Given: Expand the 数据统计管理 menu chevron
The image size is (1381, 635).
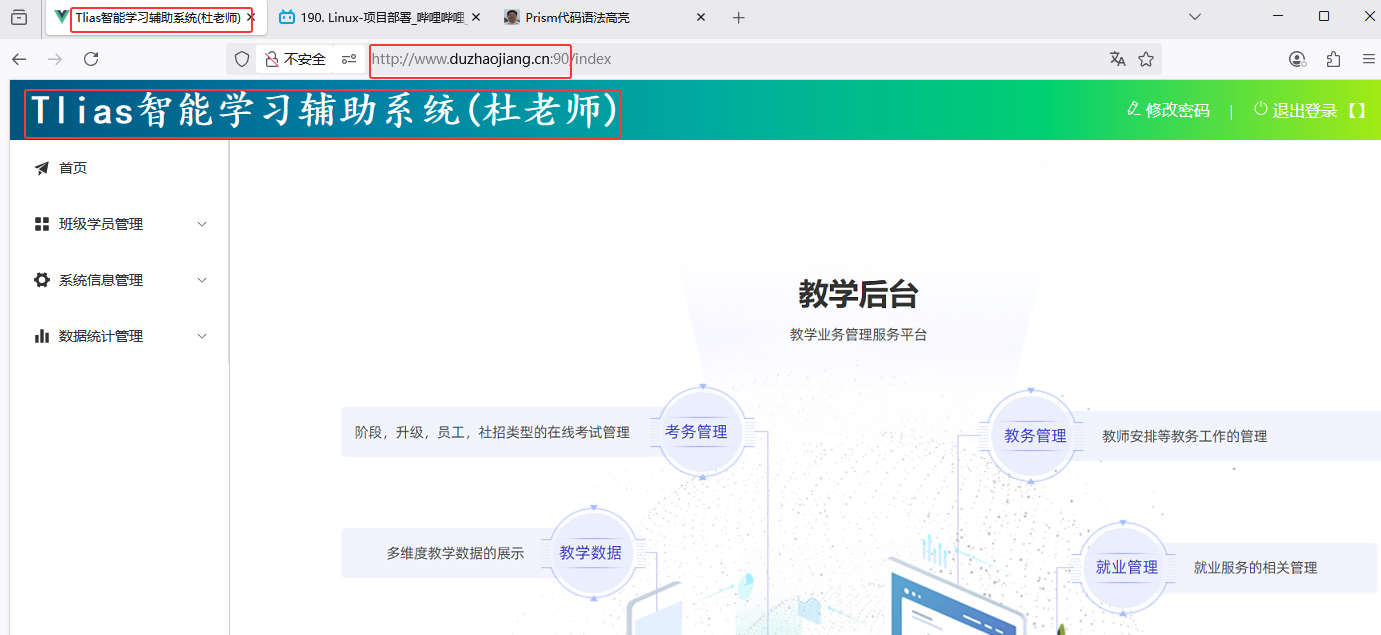Looking at the screenshot, I should [x=202, y=336].
